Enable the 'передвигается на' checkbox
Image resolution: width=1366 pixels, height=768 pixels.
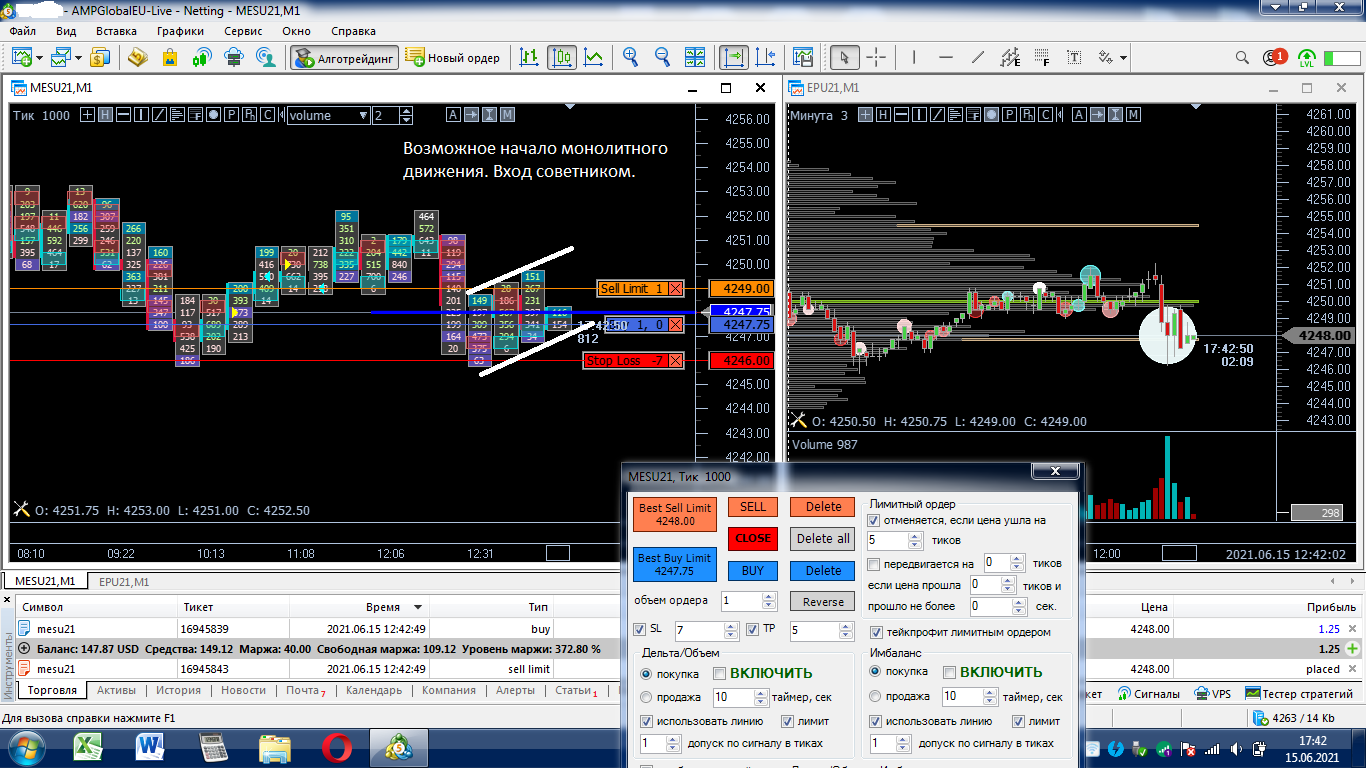pos(874,563)
